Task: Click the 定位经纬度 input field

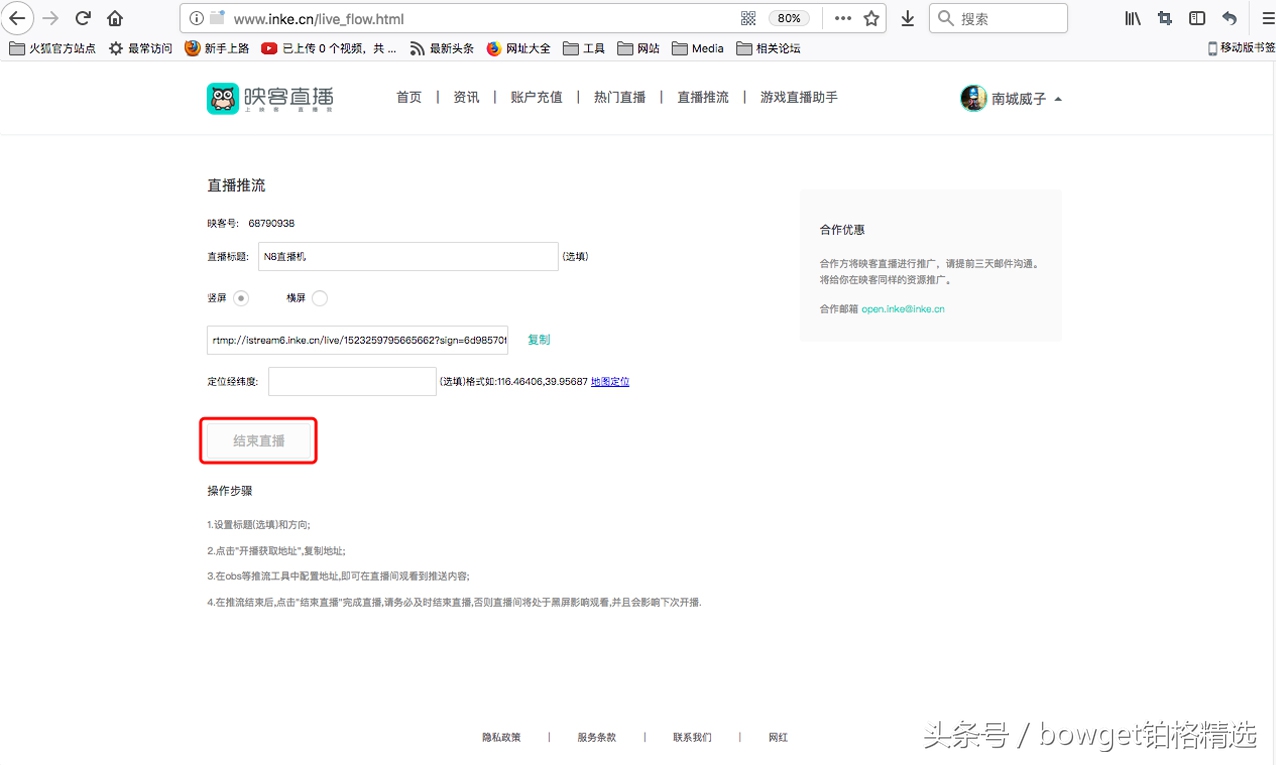Action: click(351, 381)
